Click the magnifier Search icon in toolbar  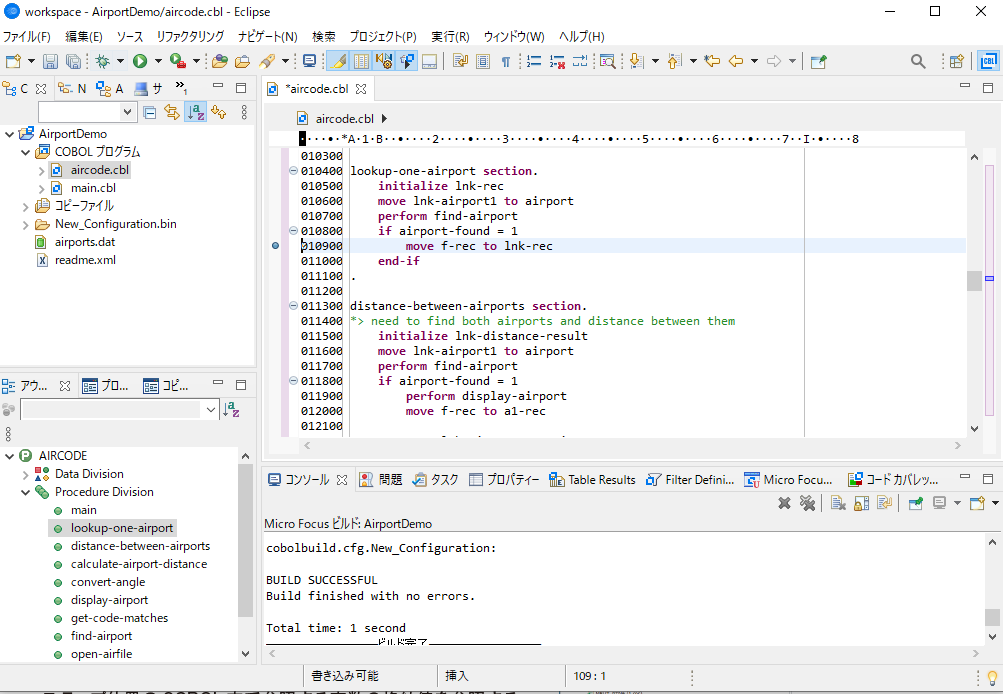[918, 61]
